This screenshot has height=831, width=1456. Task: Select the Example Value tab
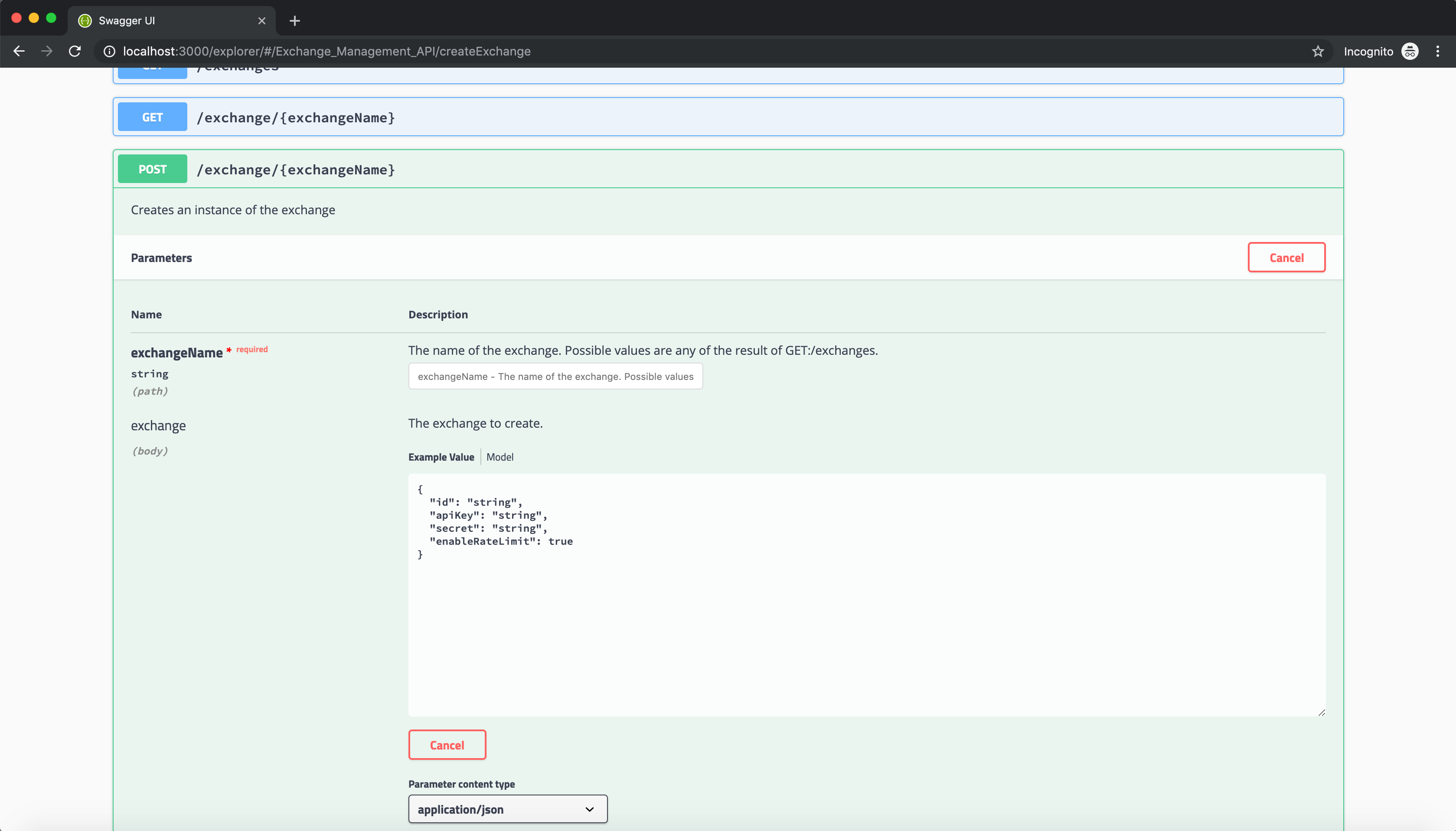click(x=441, y=457)
